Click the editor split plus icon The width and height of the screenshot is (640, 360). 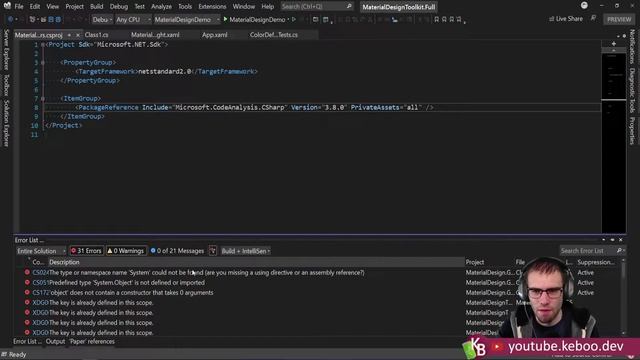click(613, 43)
